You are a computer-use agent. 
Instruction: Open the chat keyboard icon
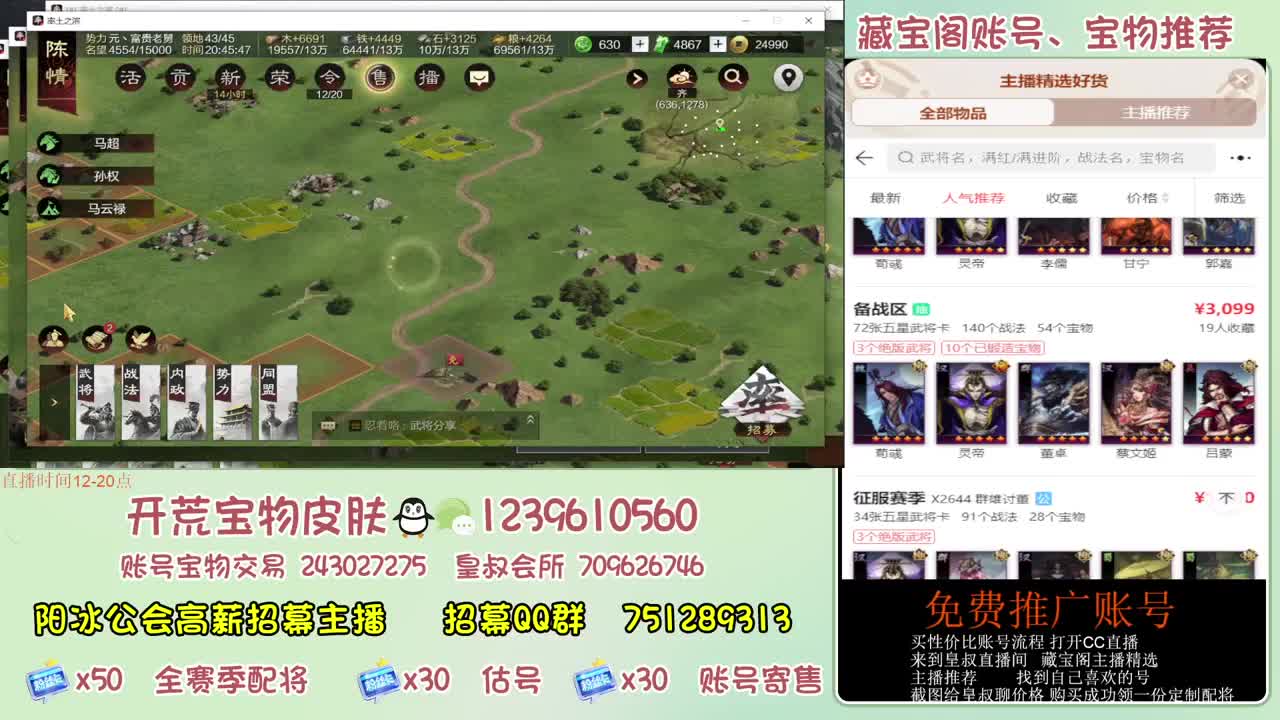coord(328,425)
